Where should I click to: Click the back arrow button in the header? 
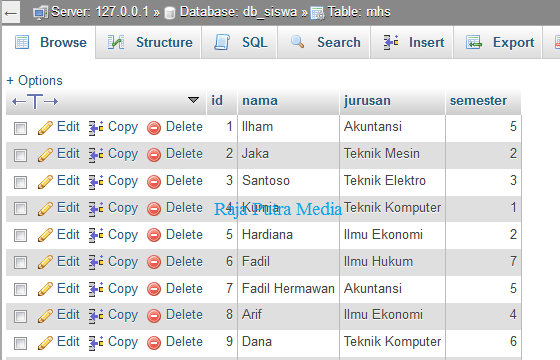pyautogui.click(x=11, y=13)
